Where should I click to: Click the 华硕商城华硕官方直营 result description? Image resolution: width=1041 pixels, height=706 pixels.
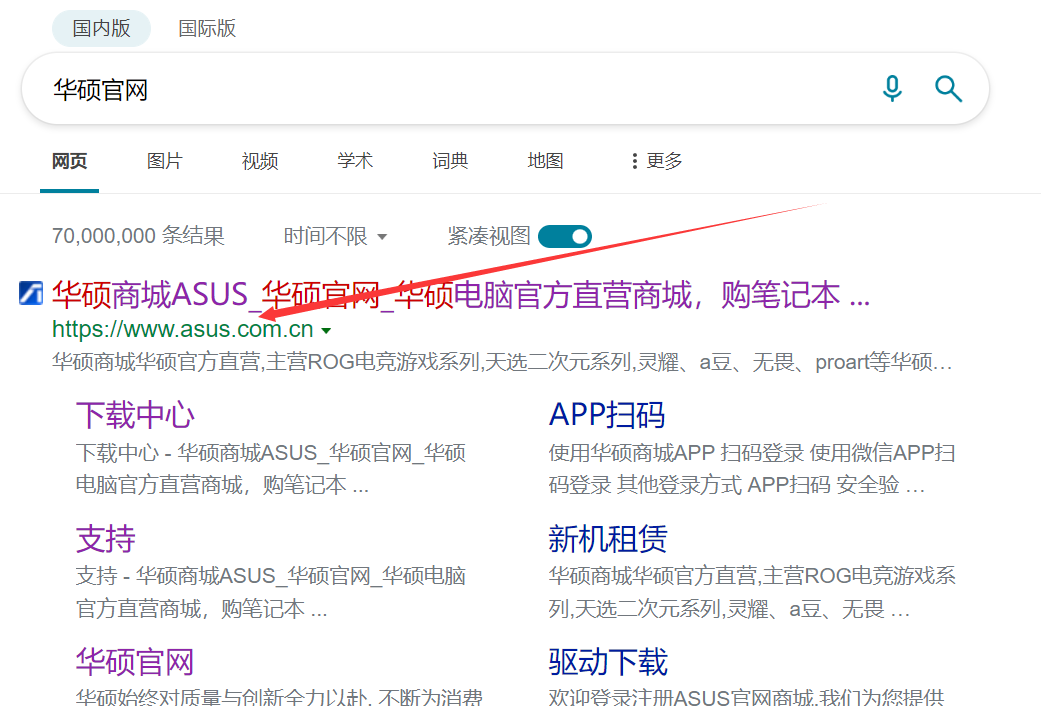pyautogui.click(x=503, y=363)
